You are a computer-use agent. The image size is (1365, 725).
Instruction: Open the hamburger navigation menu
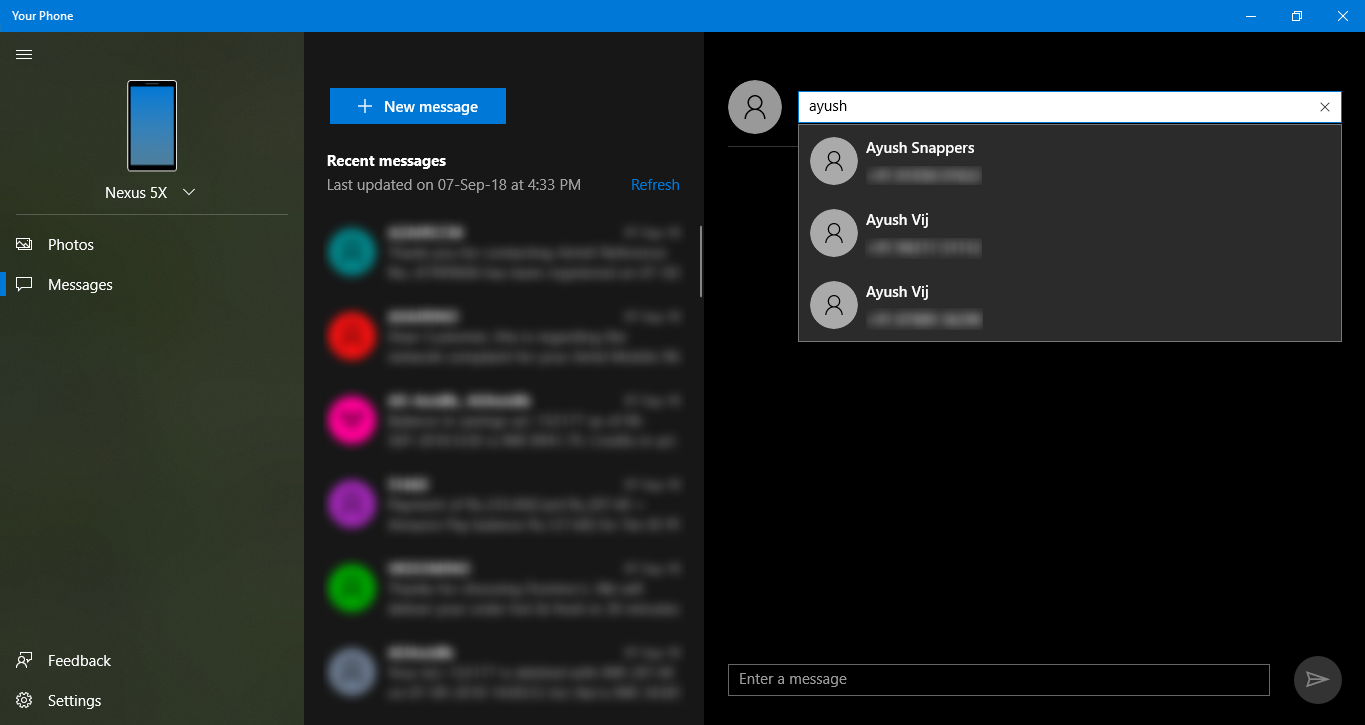pyautogui.click(x=24, y=54)
